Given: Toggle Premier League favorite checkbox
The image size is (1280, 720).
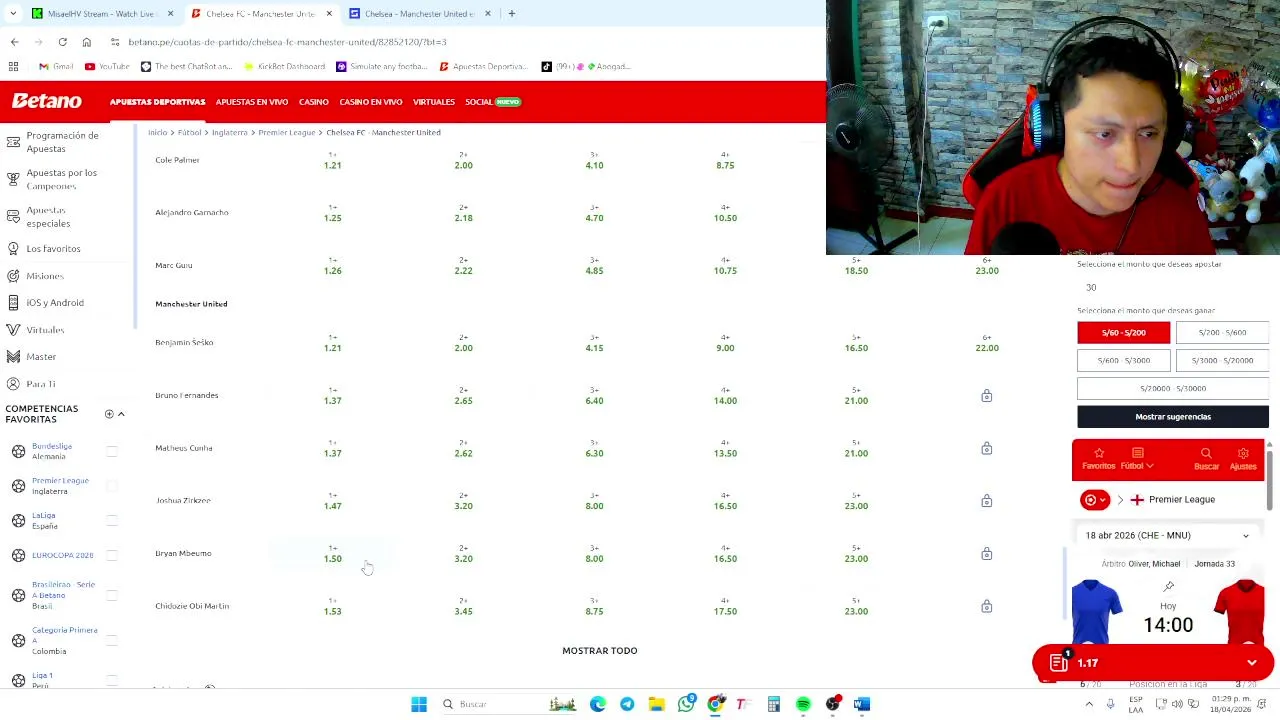Looking at the screenshot, I should [112, 486].
